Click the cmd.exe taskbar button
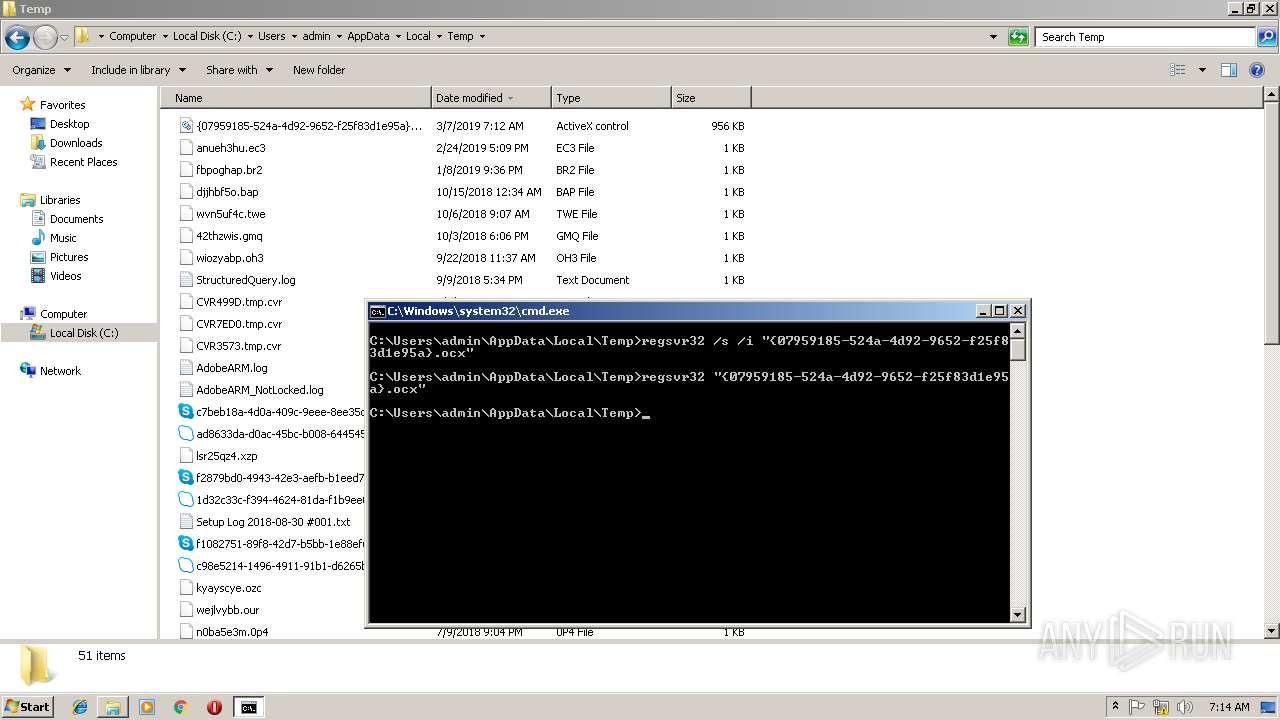This screenshot has height=720, width=1280. click(248, 707)
